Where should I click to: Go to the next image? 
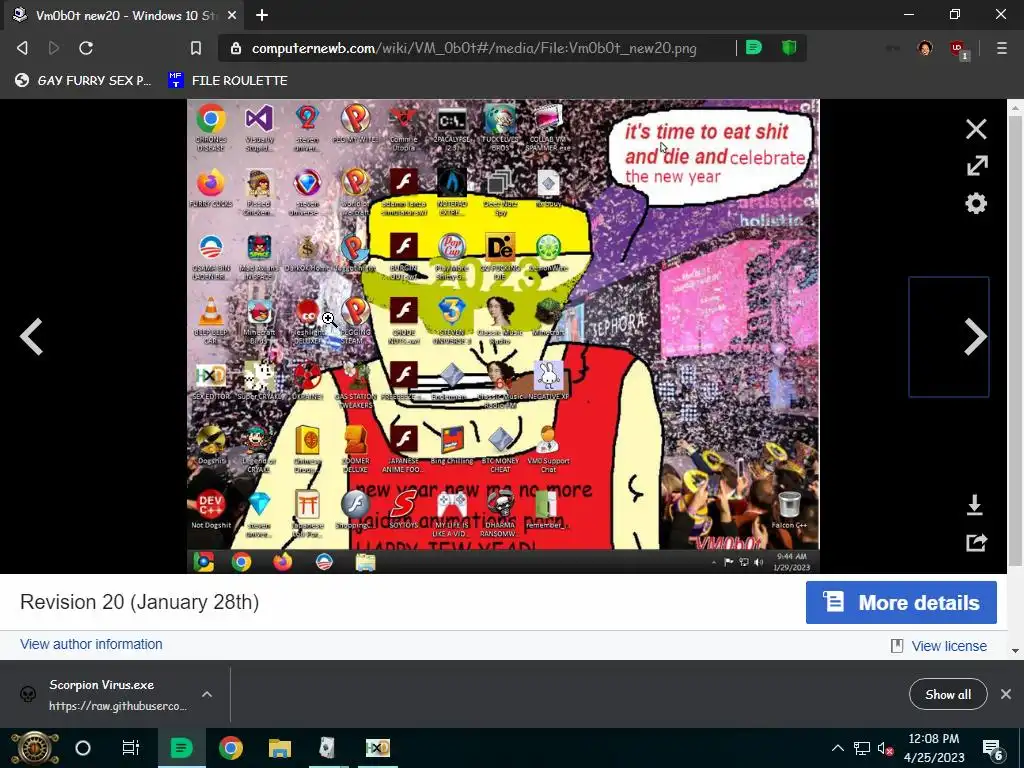(x=976, y=336)
